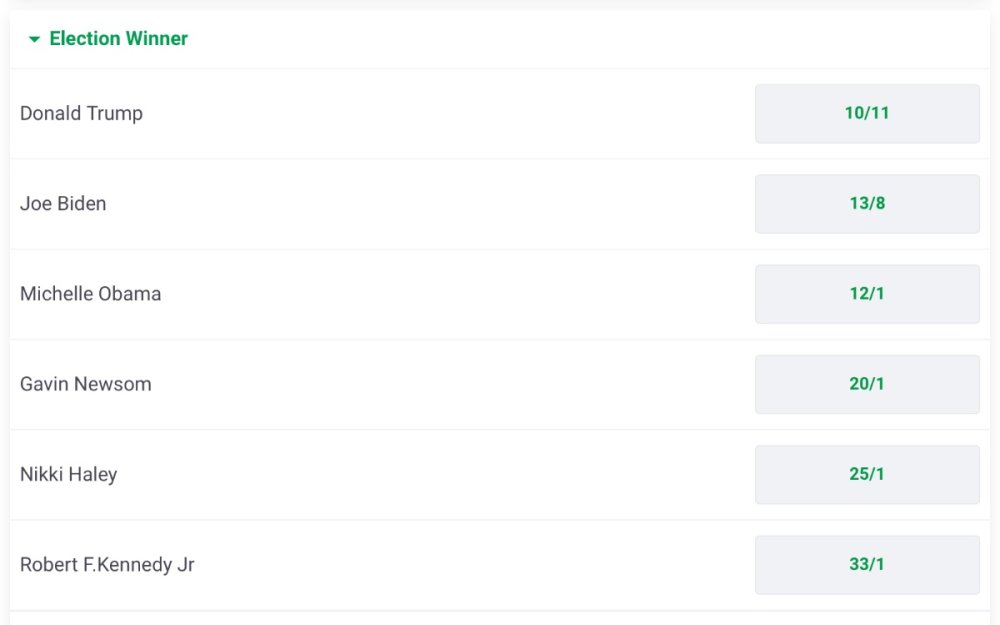Bet on Gavin Newsom's odds selection
The height and width of the screenshot is (625, 1000).
867,384
